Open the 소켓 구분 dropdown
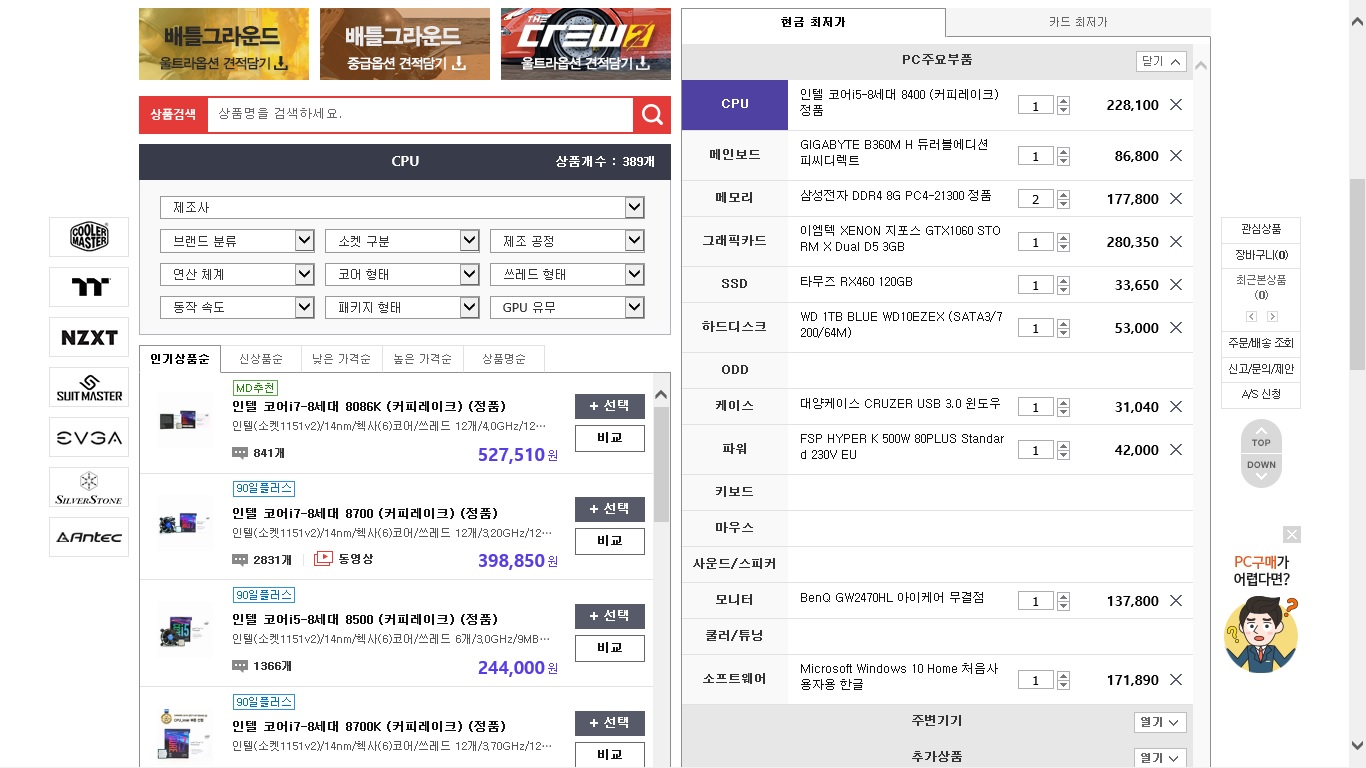Viewport: 1366px width, 768px height. pyautogui.click(x=402, y=241)
